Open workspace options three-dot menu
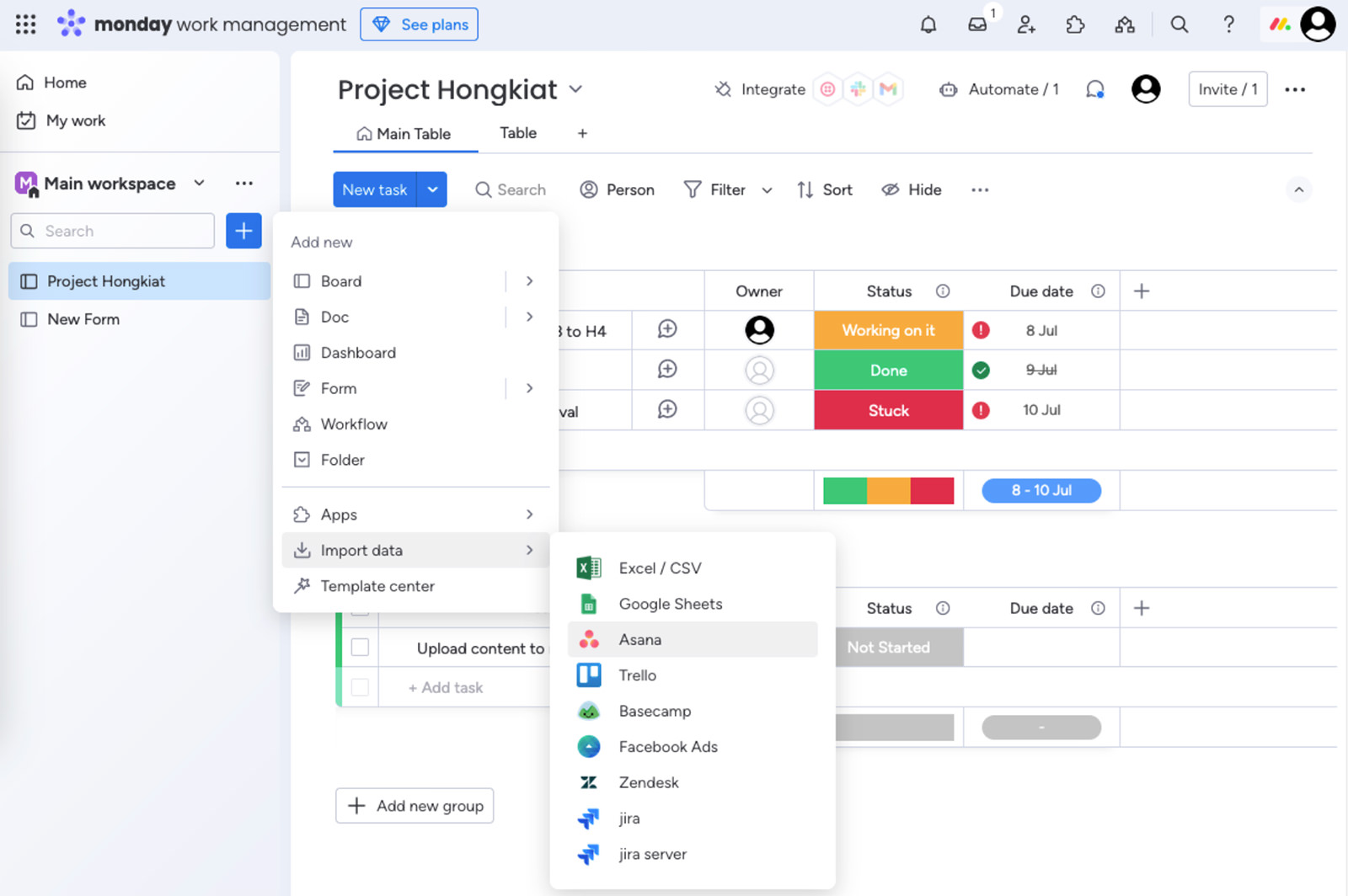The height and width of the screenshot is (896, 1348). pyautogui.click(x=244, y=184)
